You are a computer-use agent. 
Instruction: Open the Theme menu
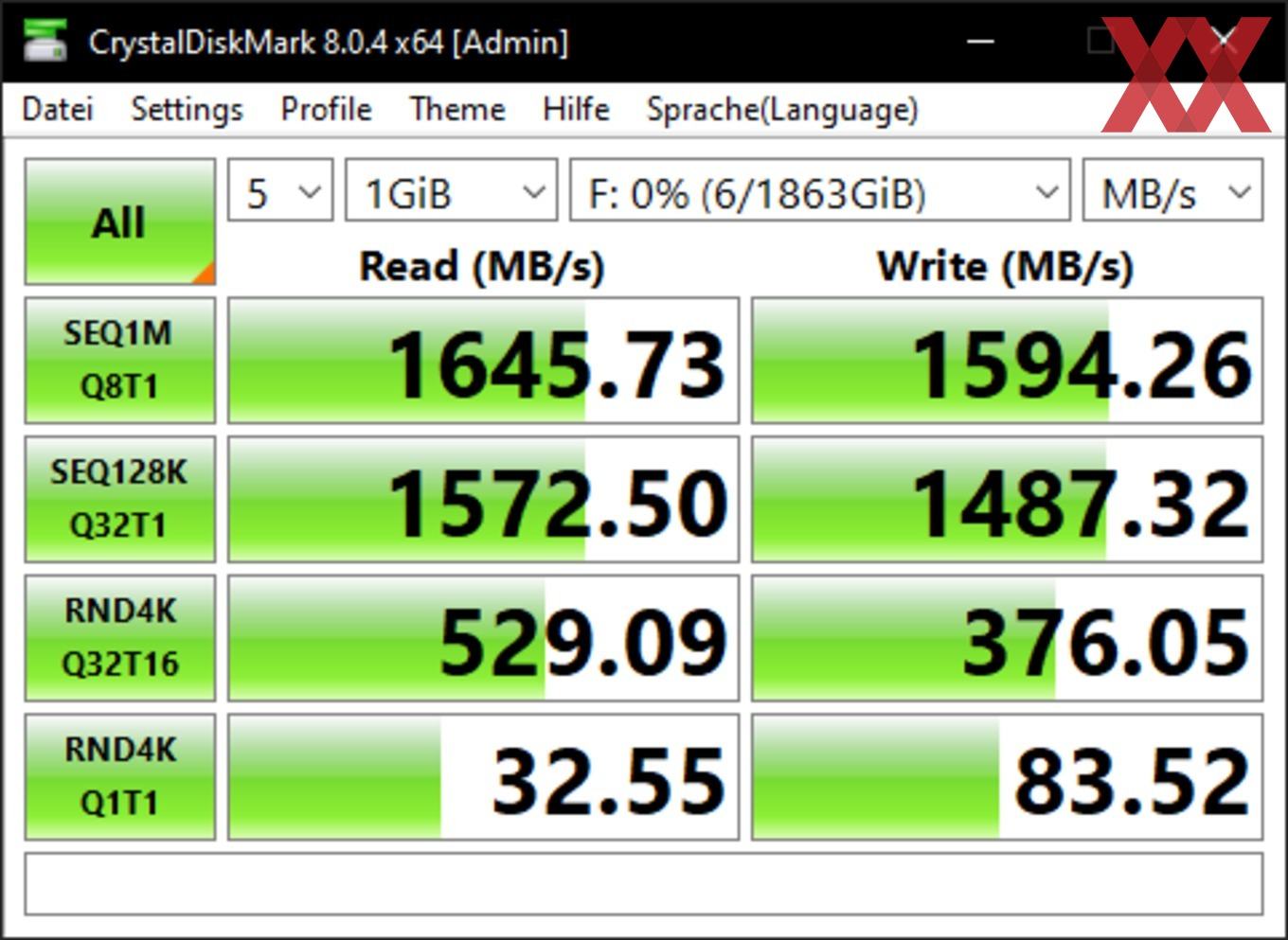(x=457, y=110)
